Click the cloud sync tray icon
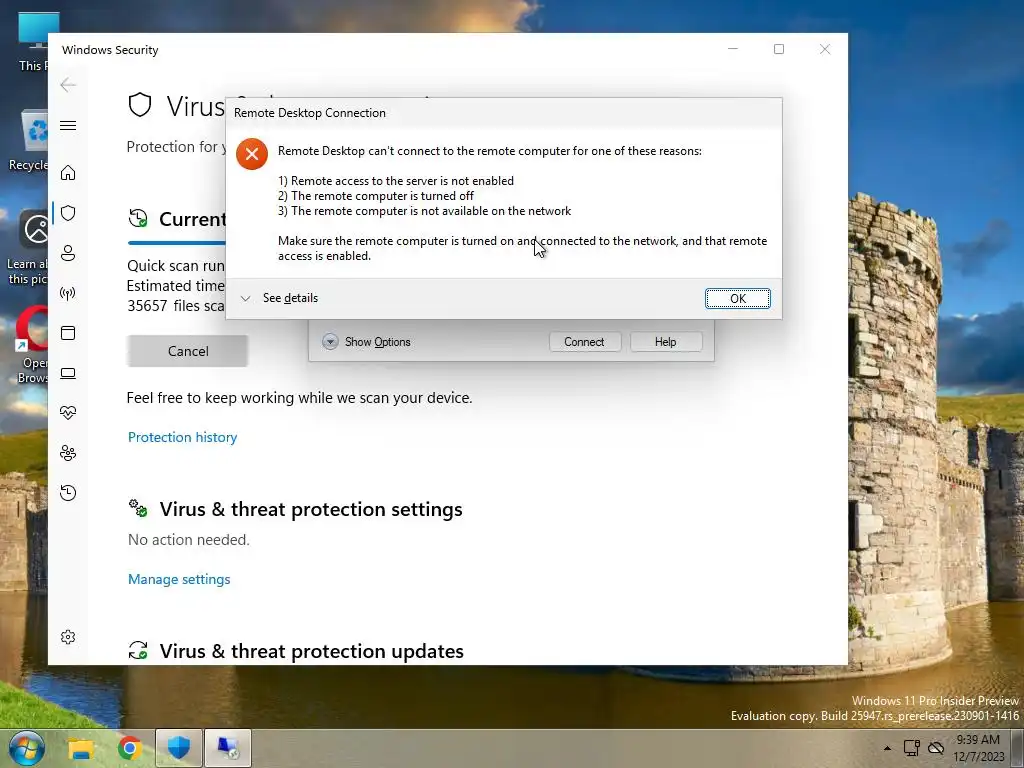 coord(936,748)
